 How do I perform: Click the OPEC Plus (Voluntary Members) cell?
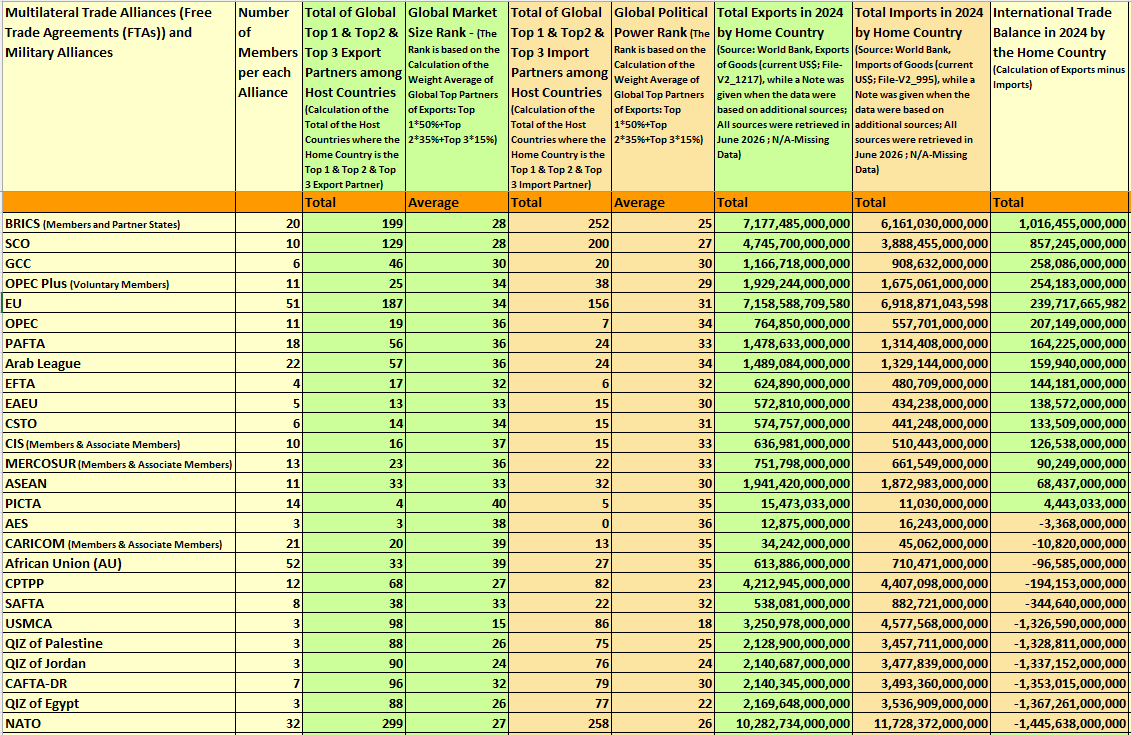pyautogui.click(x=119, y=283)
